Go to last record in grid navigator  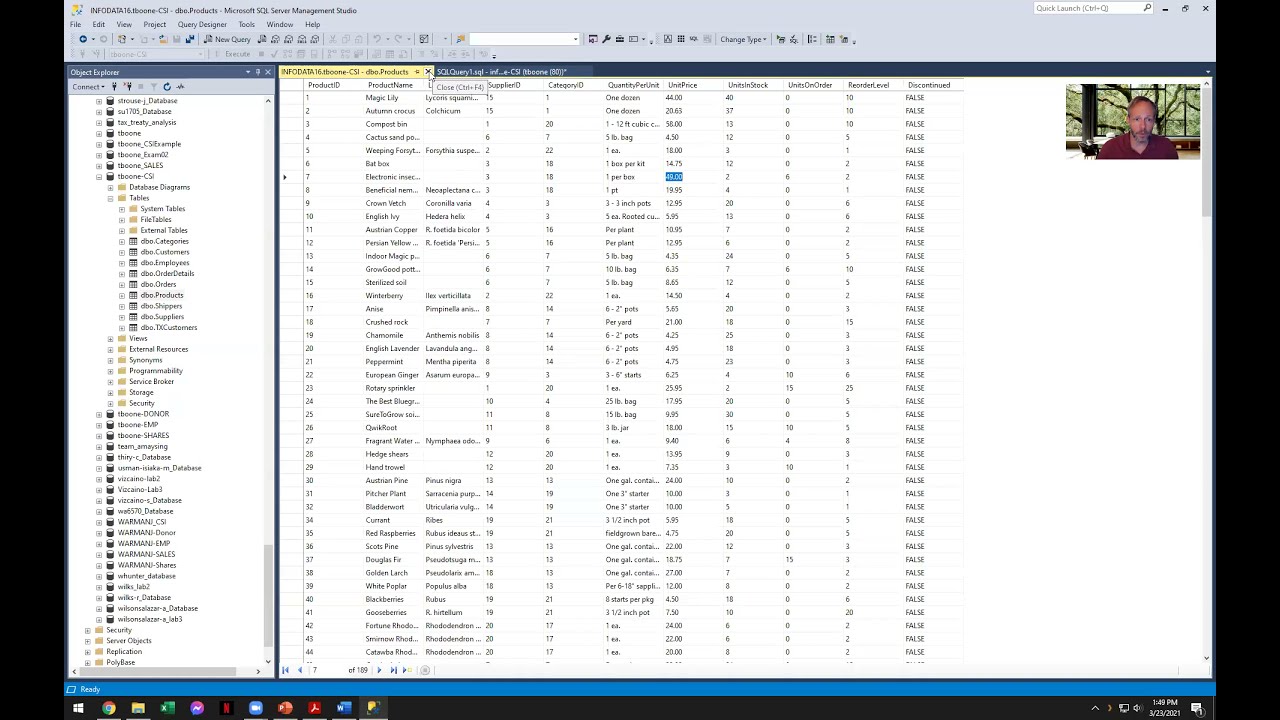coord(393,670)
